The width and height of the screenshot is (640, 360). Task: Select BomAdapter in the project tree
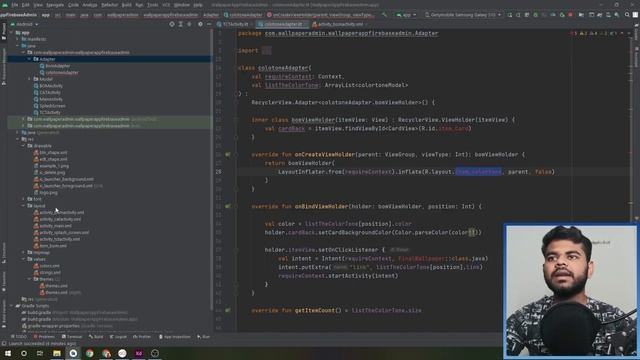(58, 66)
